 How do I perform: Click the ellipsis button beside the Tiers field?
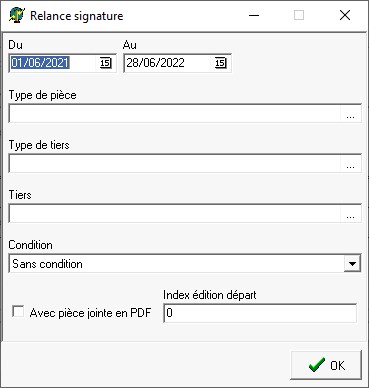pyautogui.click(x=350, y=214)
